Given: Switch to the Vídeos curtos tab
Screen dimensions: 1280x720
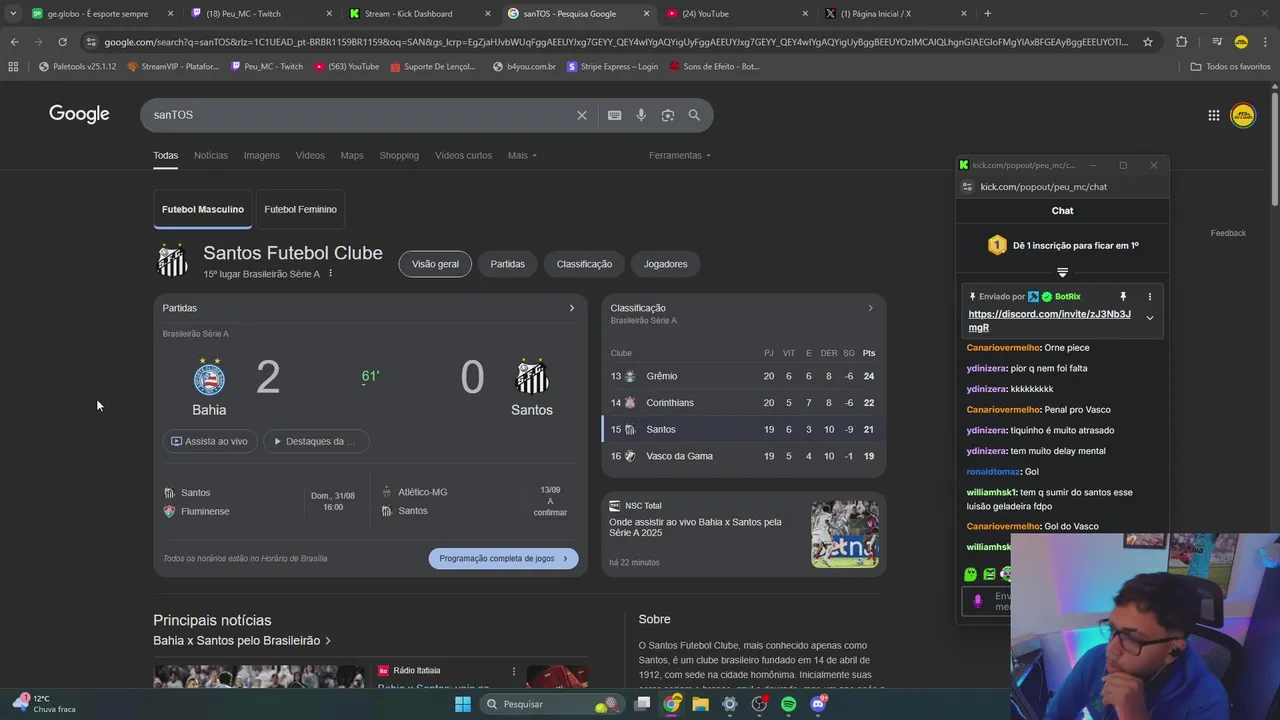Looking at the screenshot, I should [x=463, y=155].
